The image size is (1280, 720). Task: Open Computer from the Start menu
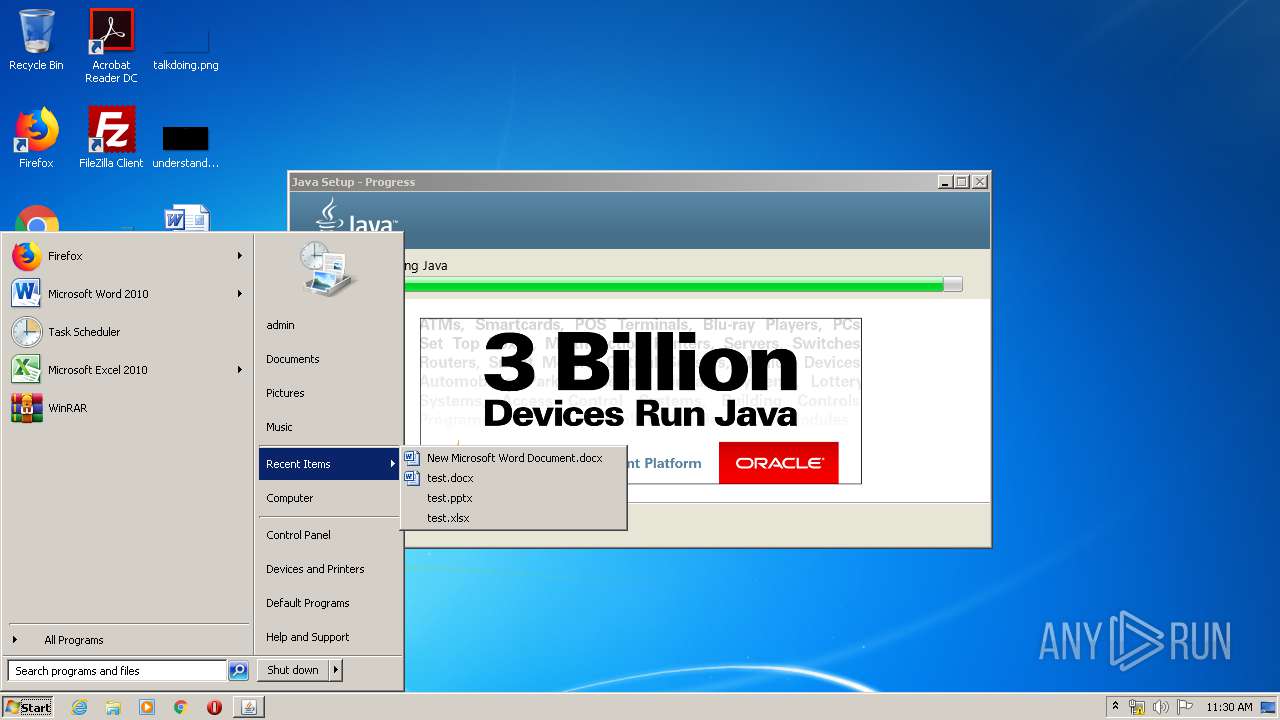[x=329, y=498]
